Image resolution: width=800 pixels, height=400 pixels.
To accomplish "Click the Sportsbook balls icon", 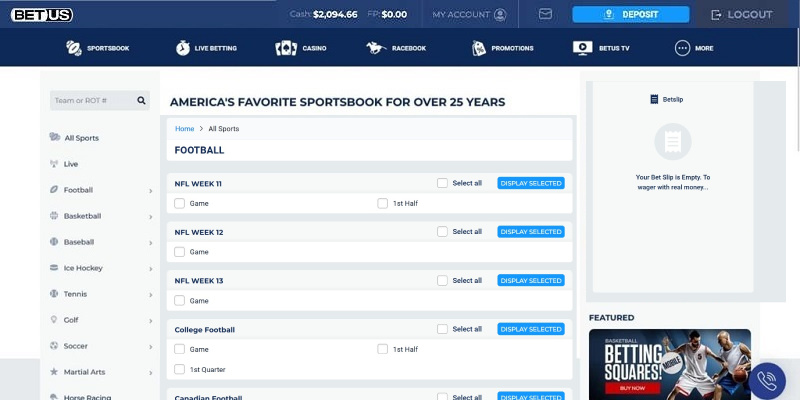I will (x=74, y=48).
